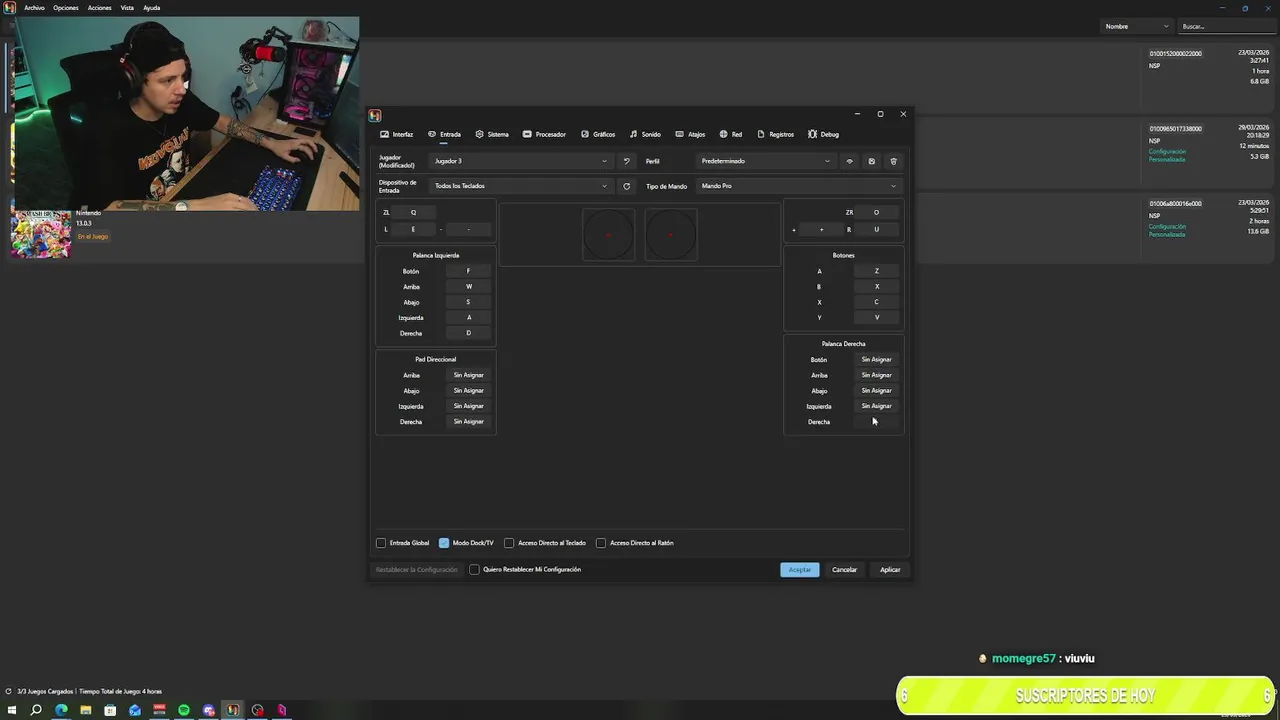Image resolution: width=1280 pixels, height=720 pixels.
Task: Enable Acceso Directo al Ratón
Action: click(x=601, y=543)
